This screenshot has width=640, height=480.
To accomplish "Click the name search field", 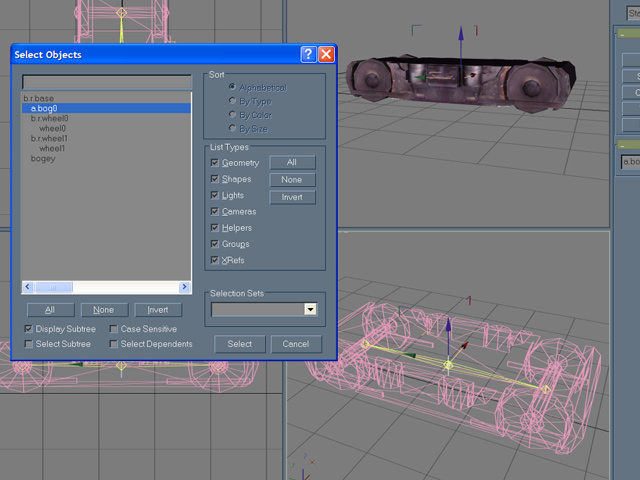I will tap(106, 82).
